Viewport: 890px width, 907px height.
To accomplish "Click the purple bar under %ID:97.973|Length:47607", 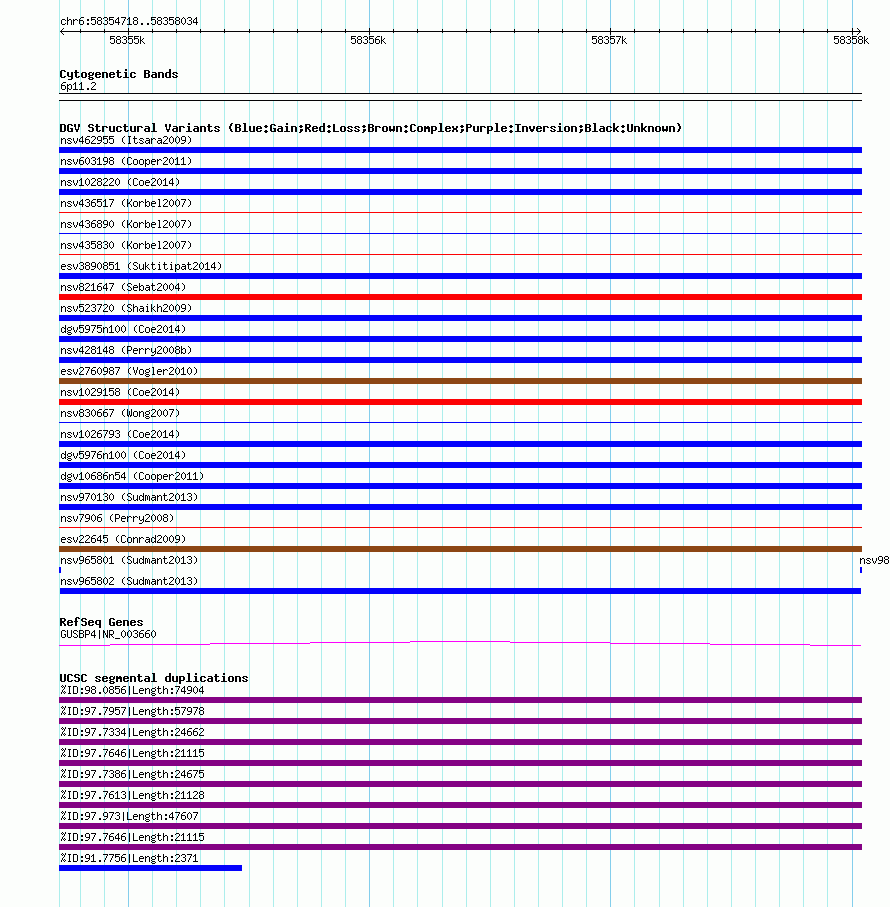I will 460,827.
